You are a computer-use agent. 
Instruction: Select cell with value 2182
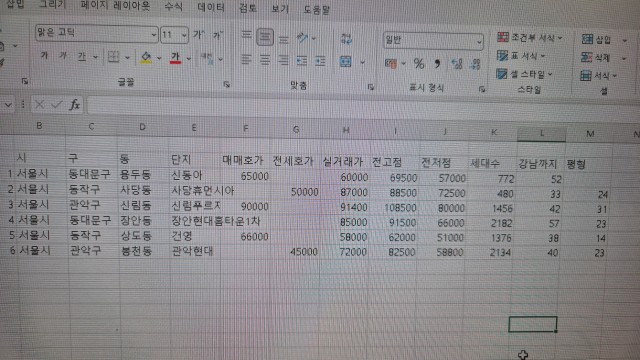pos(490,223)
